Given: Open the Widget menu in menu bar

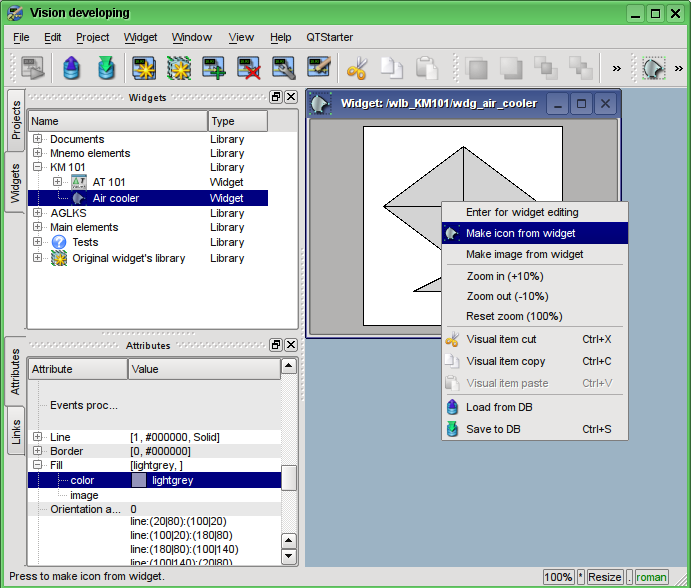Looking at the screenshot, I should [x=140, y=37].
